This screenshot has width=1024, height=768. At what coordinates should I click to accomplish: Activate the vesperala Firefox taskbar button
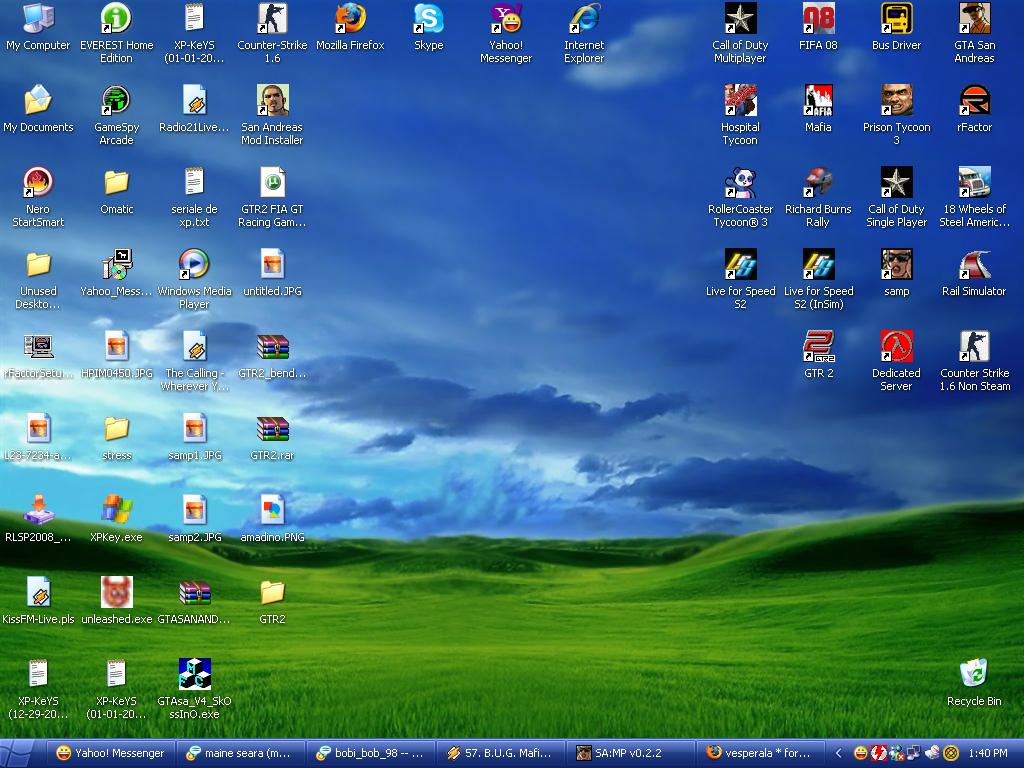[x=760, y=753]
